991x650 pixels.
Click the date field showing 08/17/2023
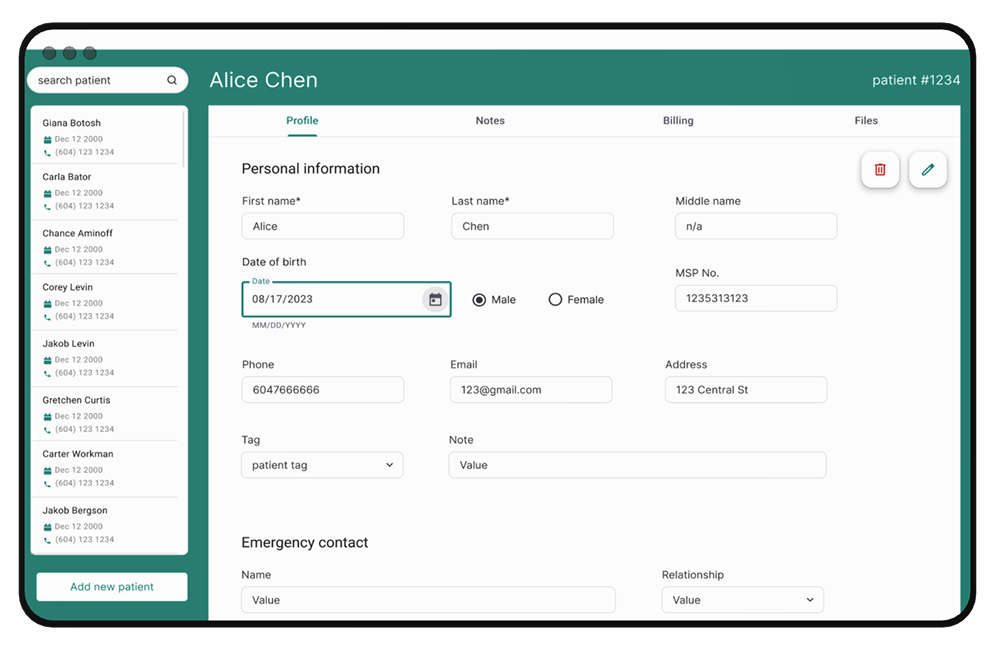(x=346, y=299)
